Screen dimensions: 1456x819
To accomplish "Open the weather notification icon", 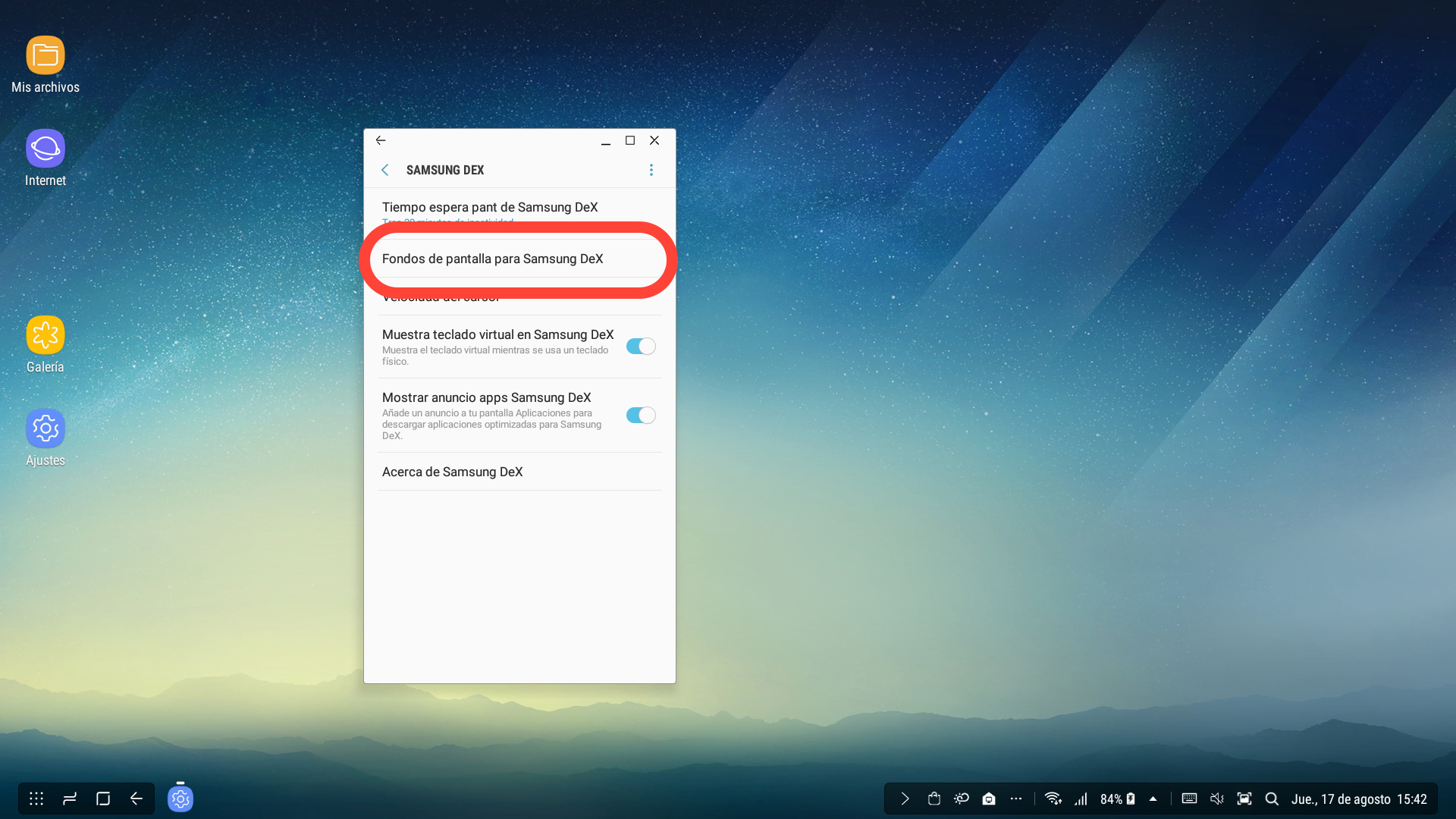I will (962, 799).
